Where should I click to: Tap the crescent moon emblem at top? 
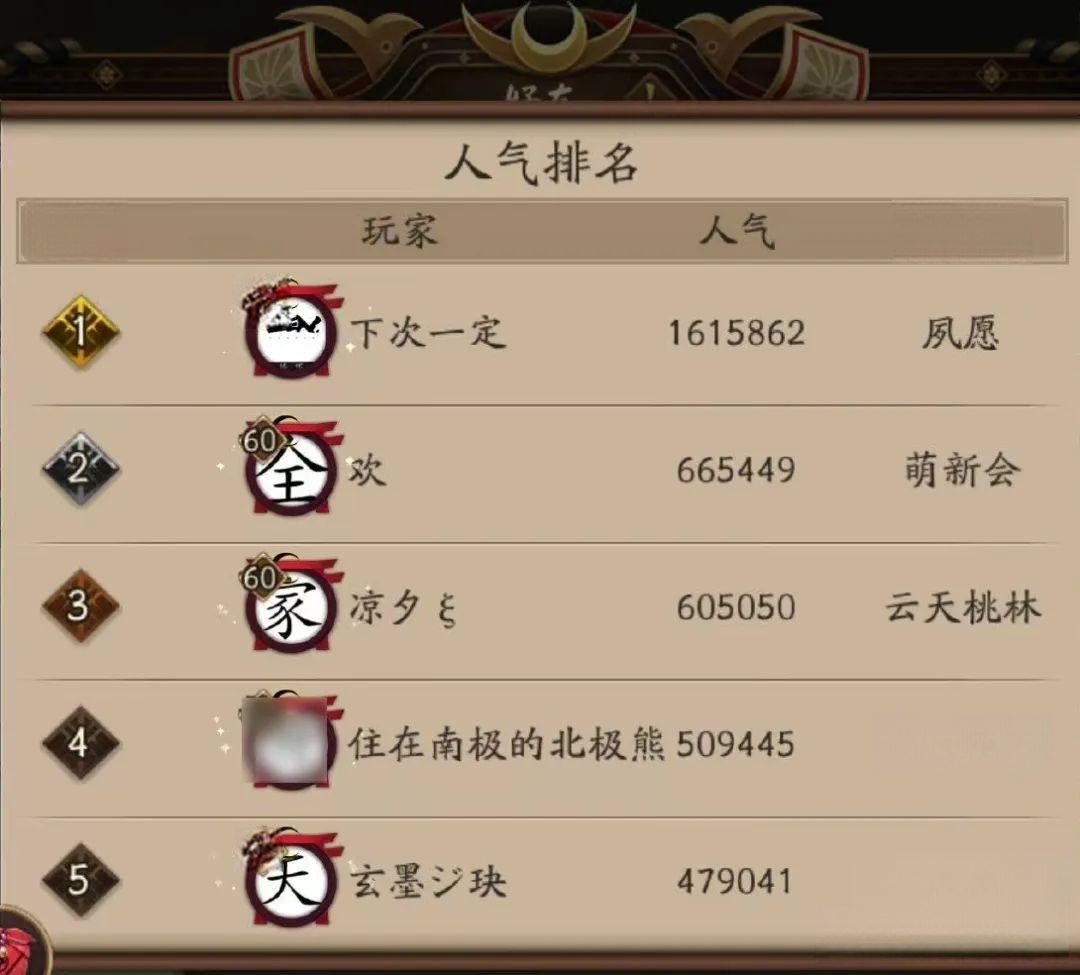click(x=548, y=34)
